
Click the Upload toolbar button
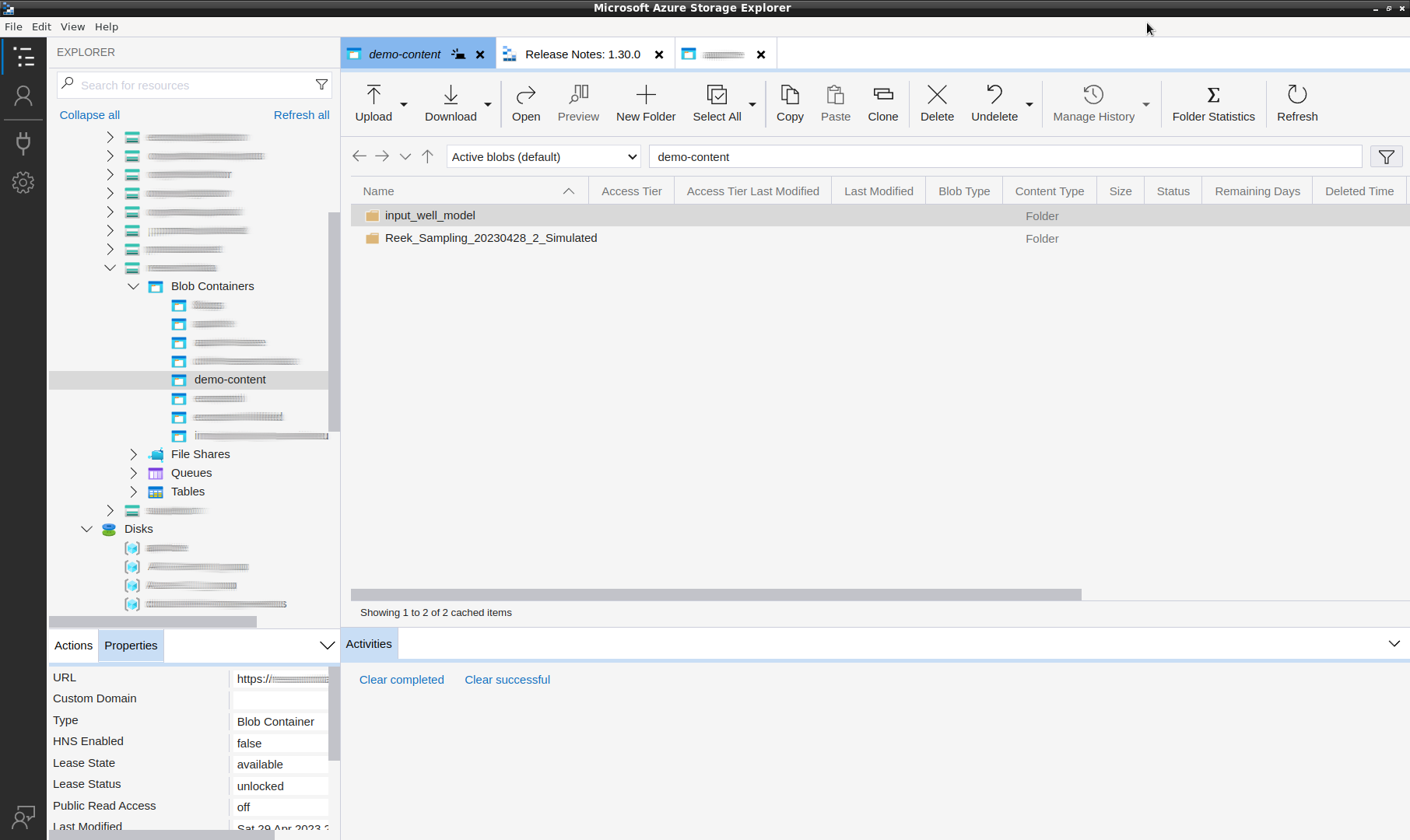click(x=374, y=103)
